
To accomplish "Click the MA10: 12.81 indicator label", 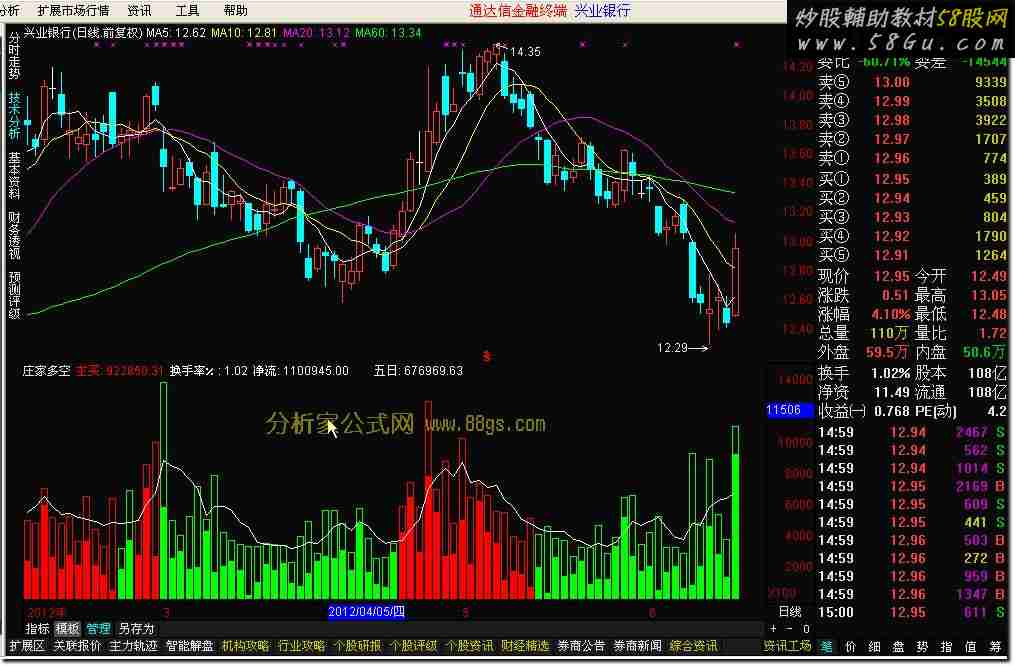I will point(244,32).
